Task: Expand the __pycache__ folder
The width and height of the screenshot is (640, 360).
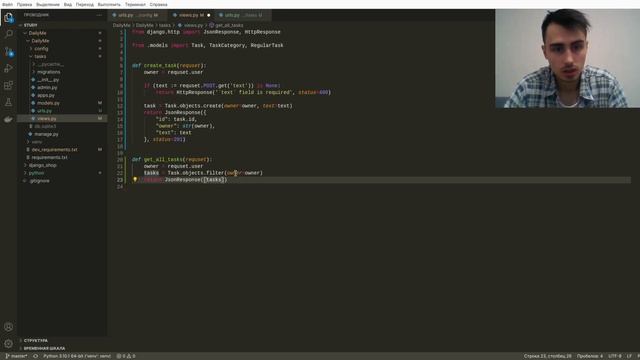Action: pyautogui.click(x=50, y=64)
